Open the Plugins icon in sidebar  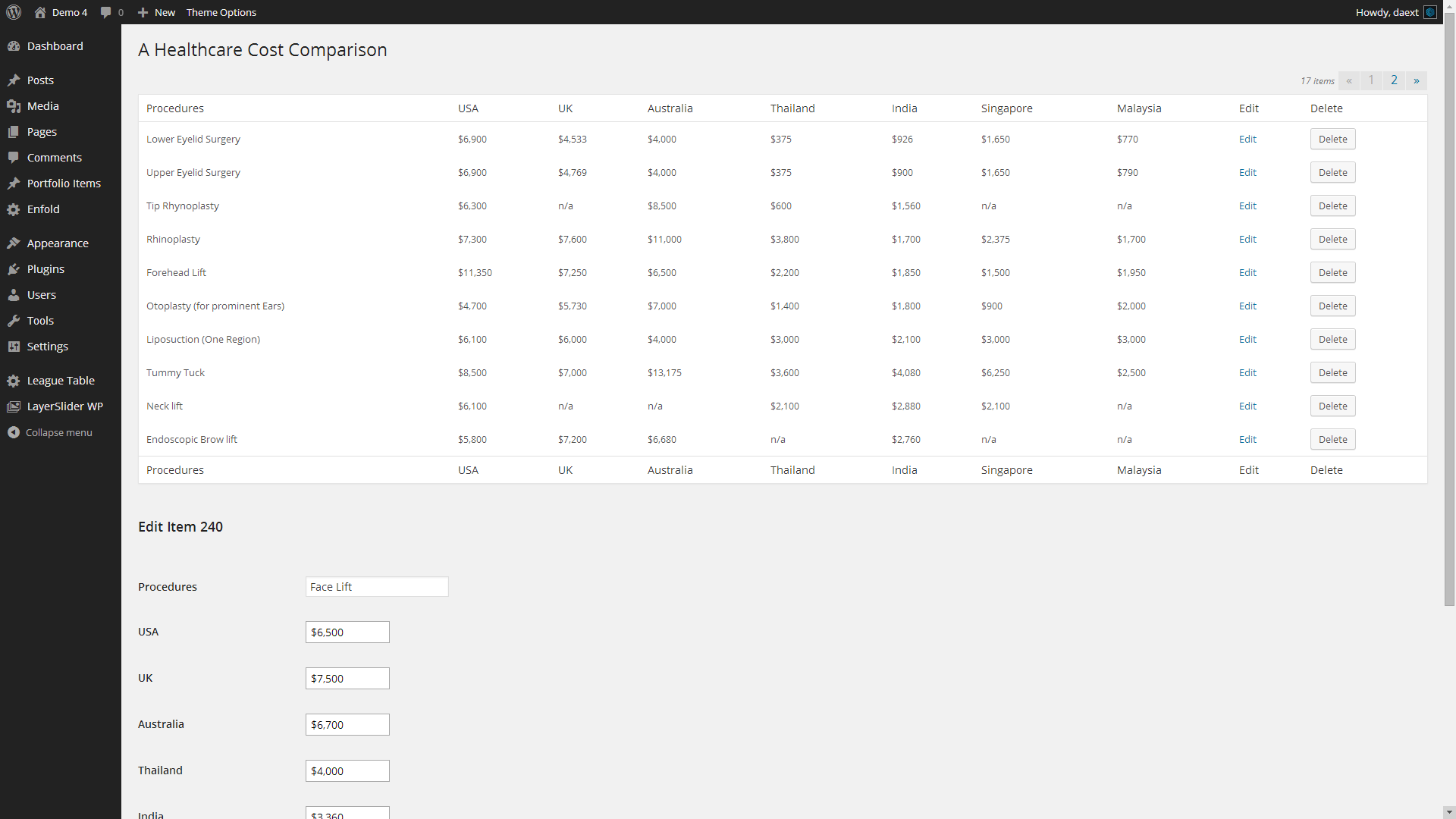(x=13, y=268)
